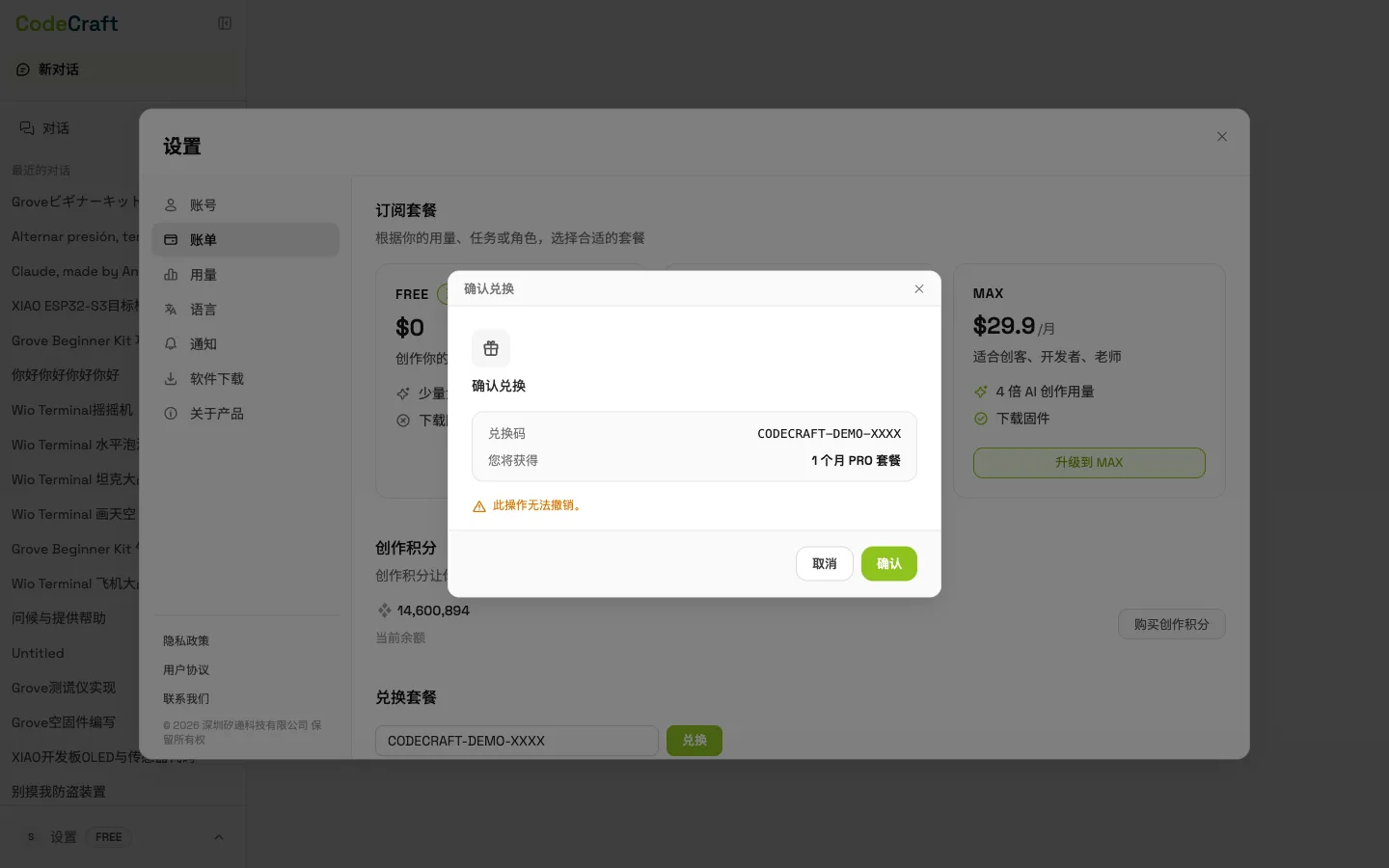1389x868 pixels.
Task: Go to the 软件下载 downloads tab
Action: [x=245, y=379]
